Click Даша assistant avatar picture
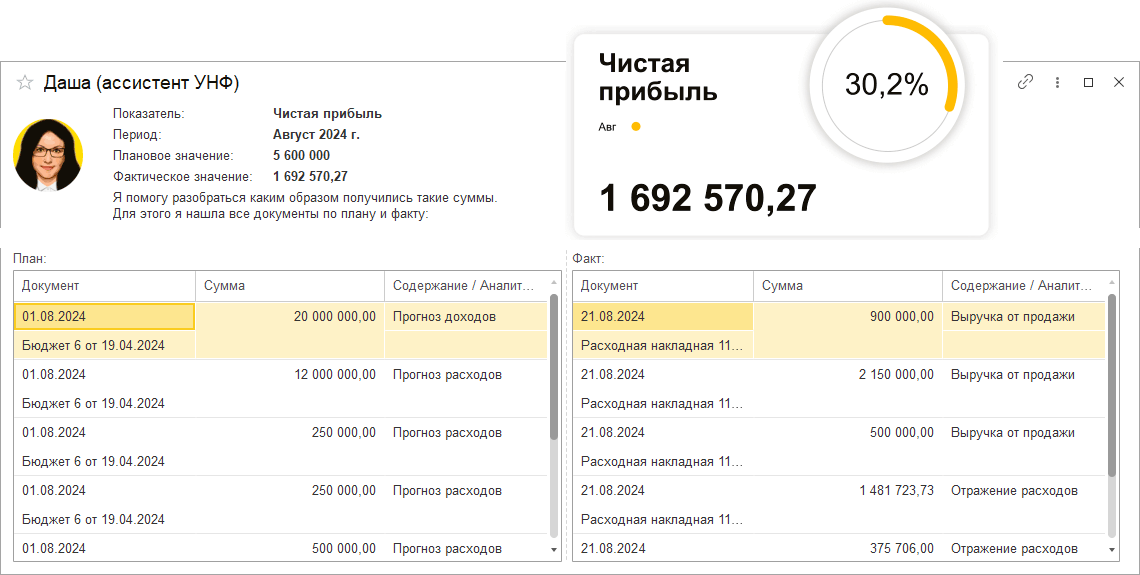This screenshot has width=1140, height=575. (48, 155)
